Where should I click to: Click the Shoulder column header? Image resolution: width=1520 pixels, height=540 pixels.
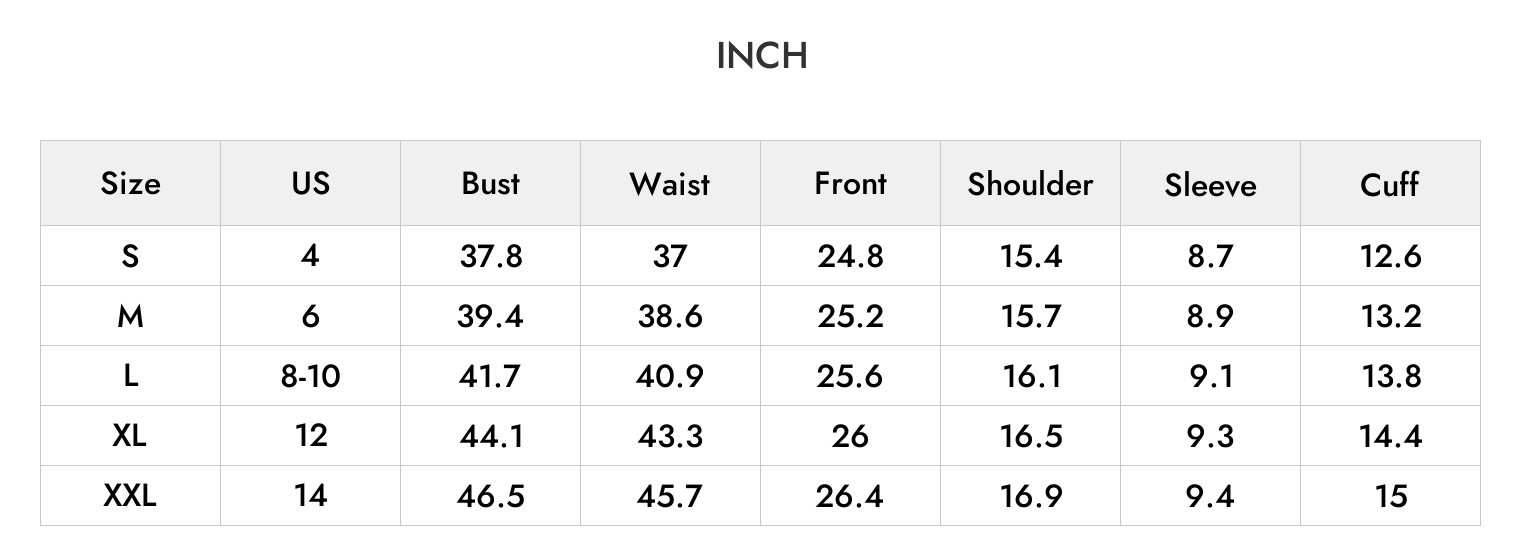(x=1030, y=184)
